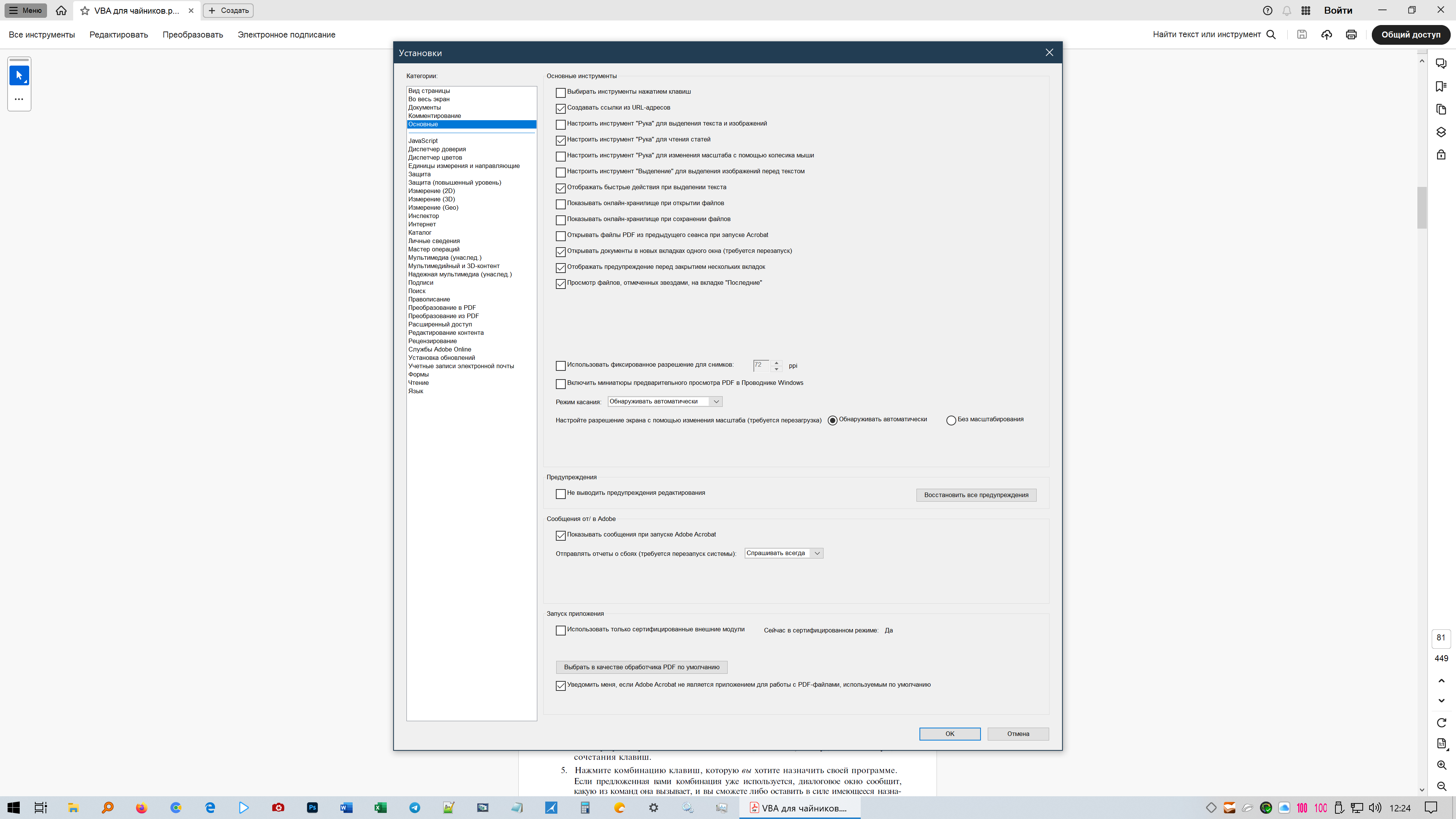Open 'Преобразовать' menu item
This screenshot has width=1456, height=819.
pos(193,35)
